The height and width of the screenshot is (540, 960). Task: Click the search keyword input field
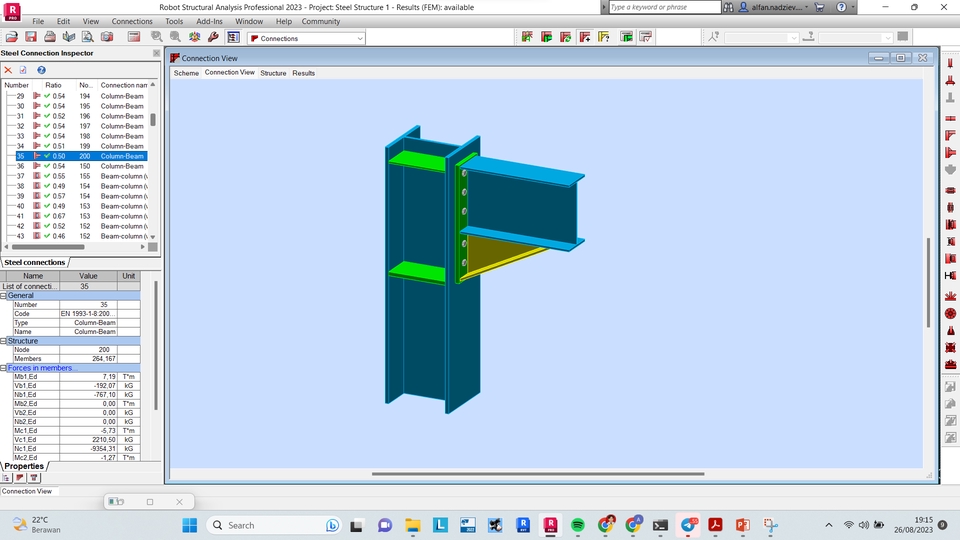665,7
